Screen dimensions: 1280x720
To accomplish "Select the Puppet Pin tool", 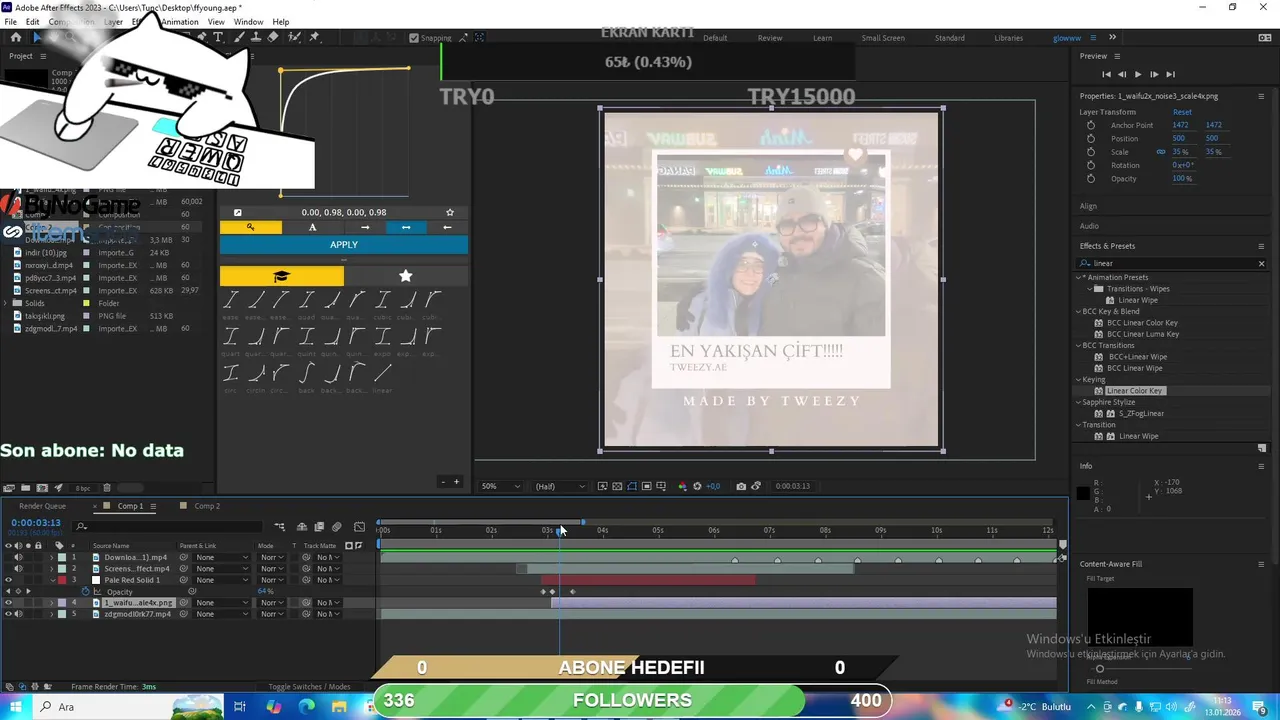I will click(x=314, y=37).
